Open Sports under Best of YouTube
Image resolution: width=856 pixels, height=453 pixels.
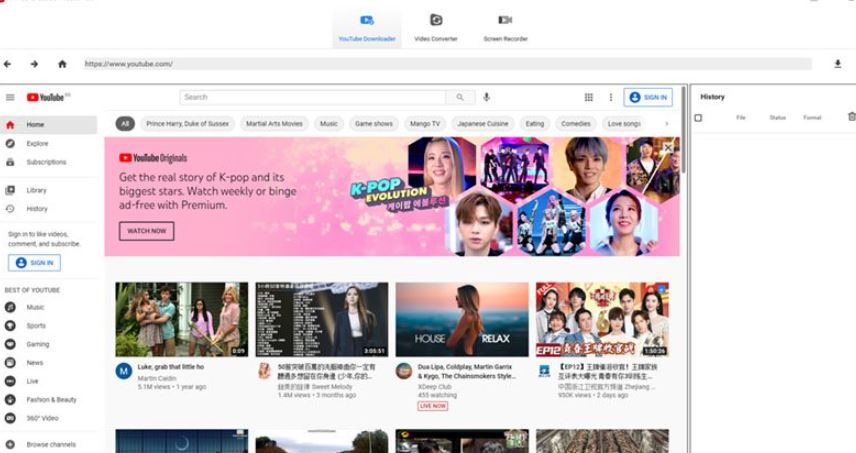49,325
